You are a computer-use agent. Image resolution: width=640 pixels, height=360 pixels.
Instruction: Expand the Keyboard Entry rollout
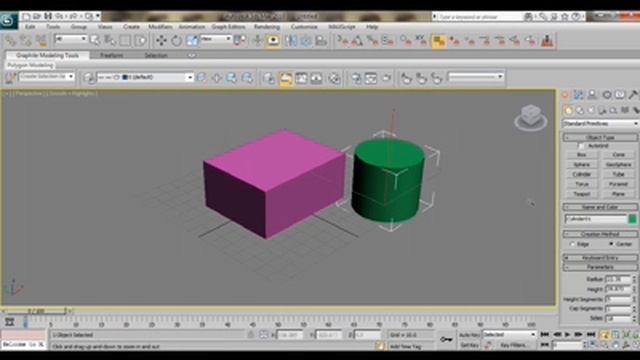coord(600,258)
